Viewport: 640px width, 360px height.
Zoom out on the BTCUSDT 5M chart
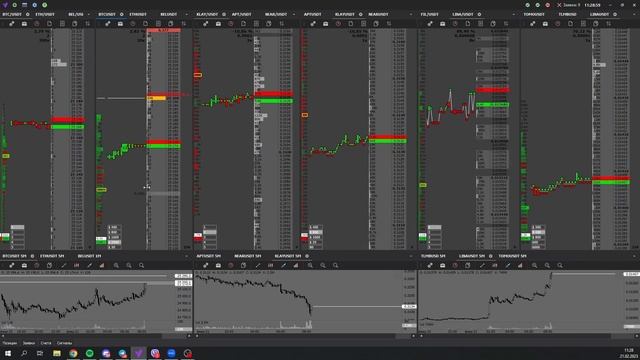click(129, 266)
